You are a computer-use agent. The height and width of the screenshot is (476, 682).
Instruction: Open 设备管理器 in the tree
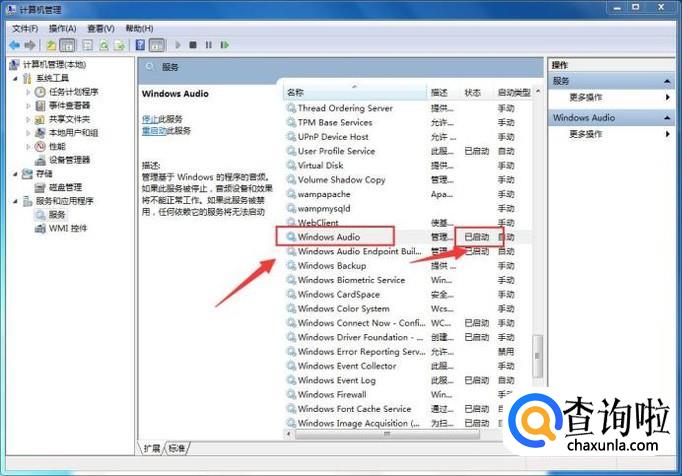click(x=69, y=160)
